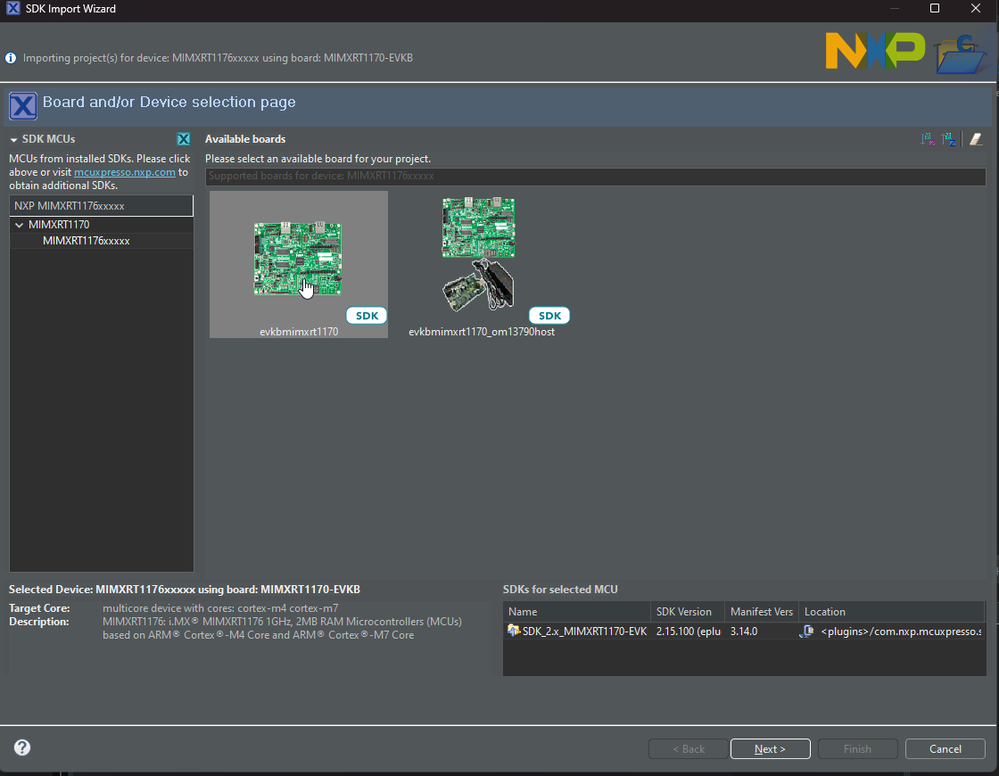The width and height of the screenshot is (999, 776).
Task: Click the supported boards filter field
Action: [595, 176]
